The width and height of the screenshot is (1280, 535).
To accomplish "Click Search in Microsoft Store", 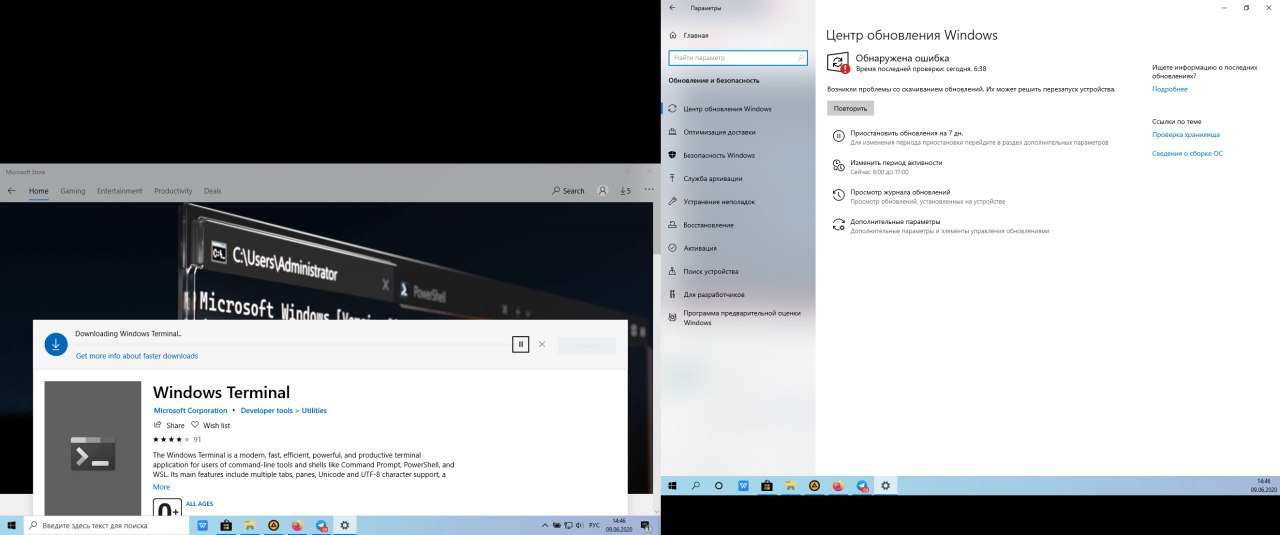I will 568,191.
